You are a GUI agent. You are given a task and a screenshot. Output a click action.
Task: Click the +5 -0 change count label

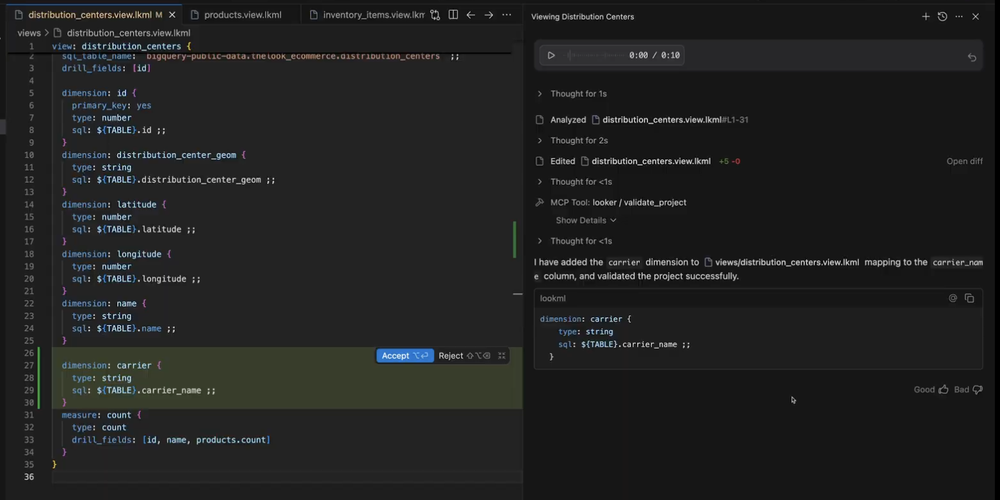tap(730, 161)
